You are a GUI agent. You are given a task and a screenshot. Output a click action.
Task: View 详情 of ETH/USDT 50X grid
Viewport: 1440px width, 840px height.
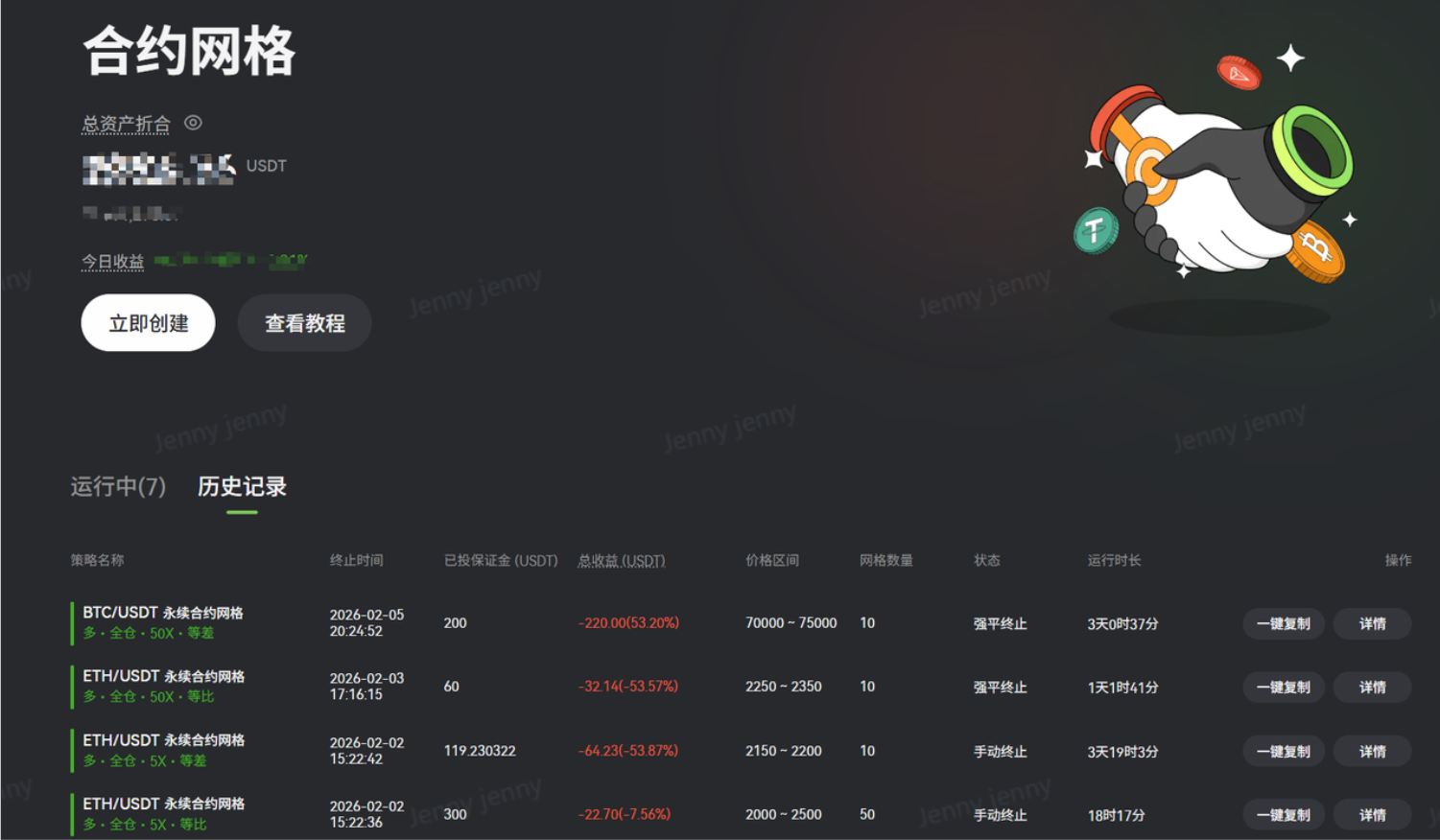pyautogui.click(x=1372, y=688)
